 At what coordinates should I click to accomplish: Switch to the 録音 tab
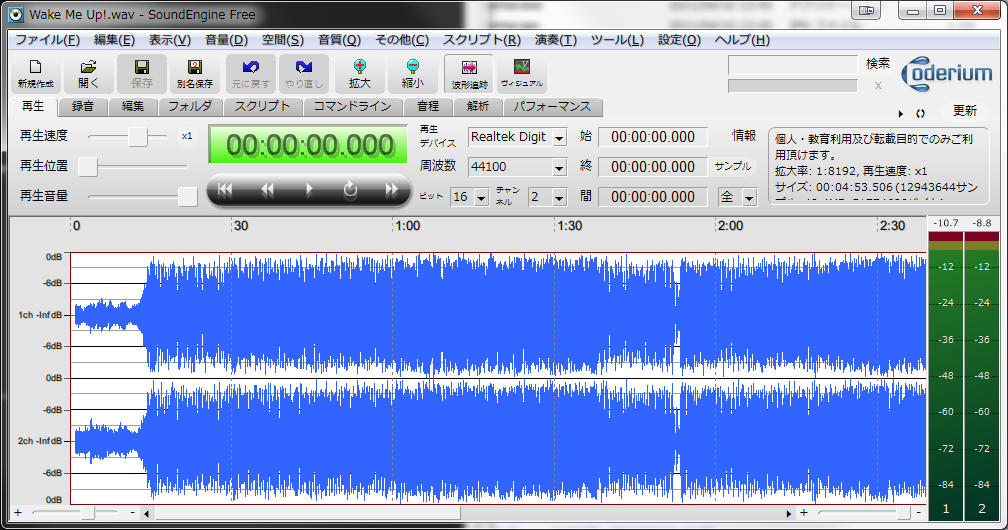pos(82,106)
